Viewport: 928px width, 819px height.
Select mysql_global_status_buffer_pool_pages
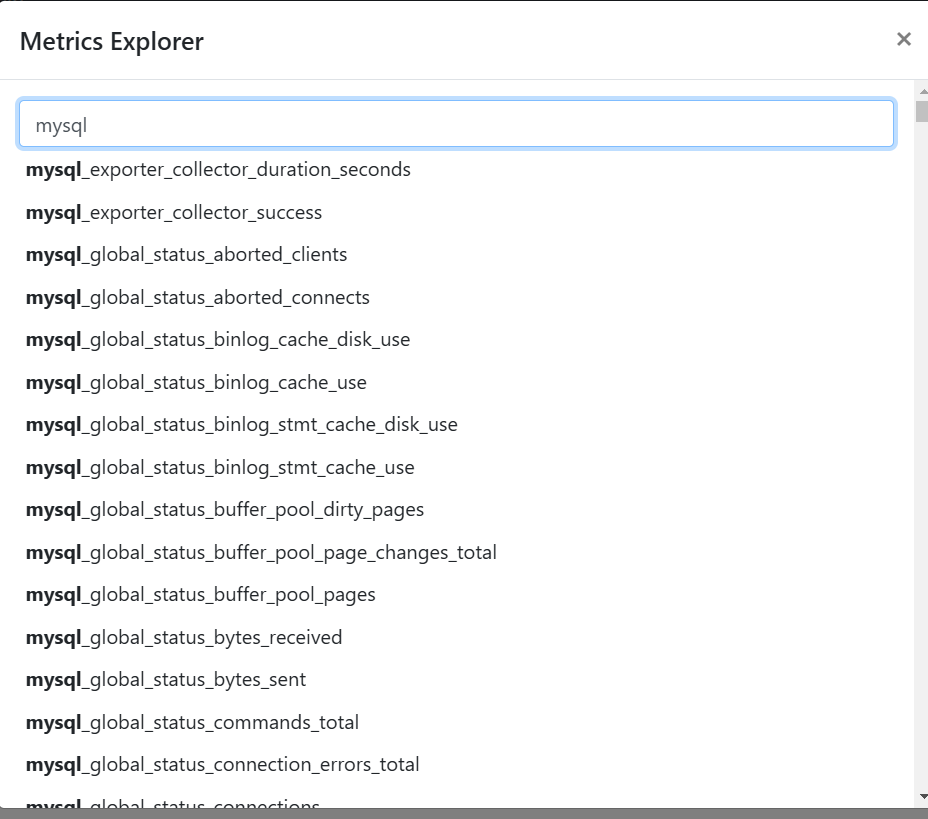pyautogui.click(x=201, y=595)
